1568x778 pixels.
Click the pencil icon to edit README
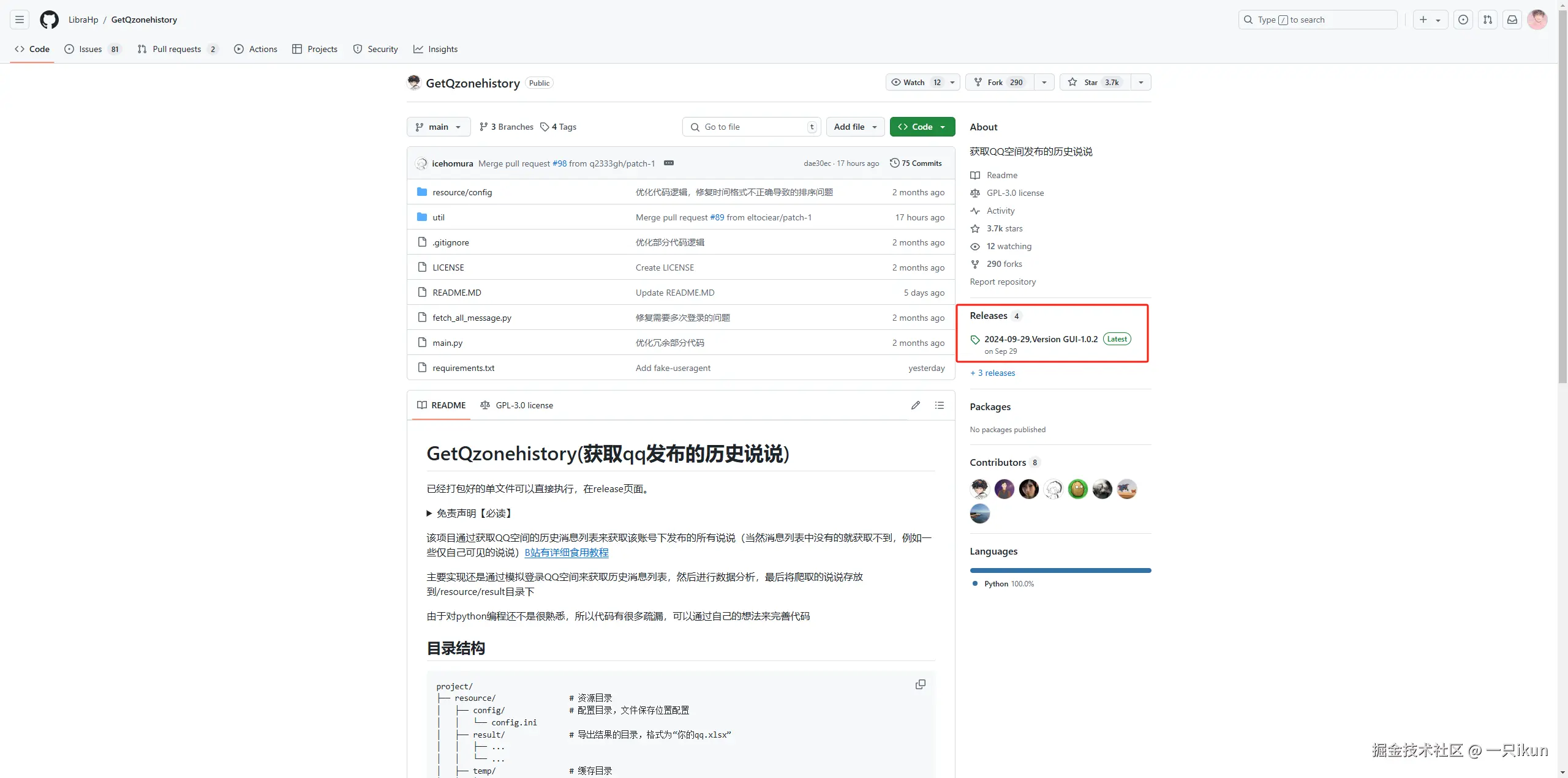(x=915, y=405)
